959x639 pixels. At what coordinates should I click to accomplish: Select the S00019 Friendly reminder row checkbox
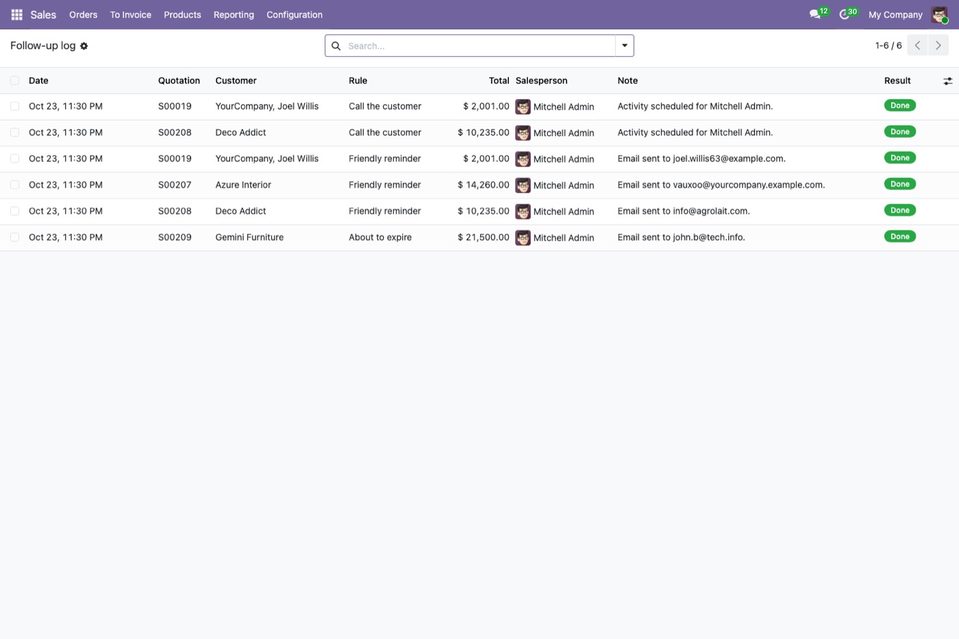pos(15,159)
